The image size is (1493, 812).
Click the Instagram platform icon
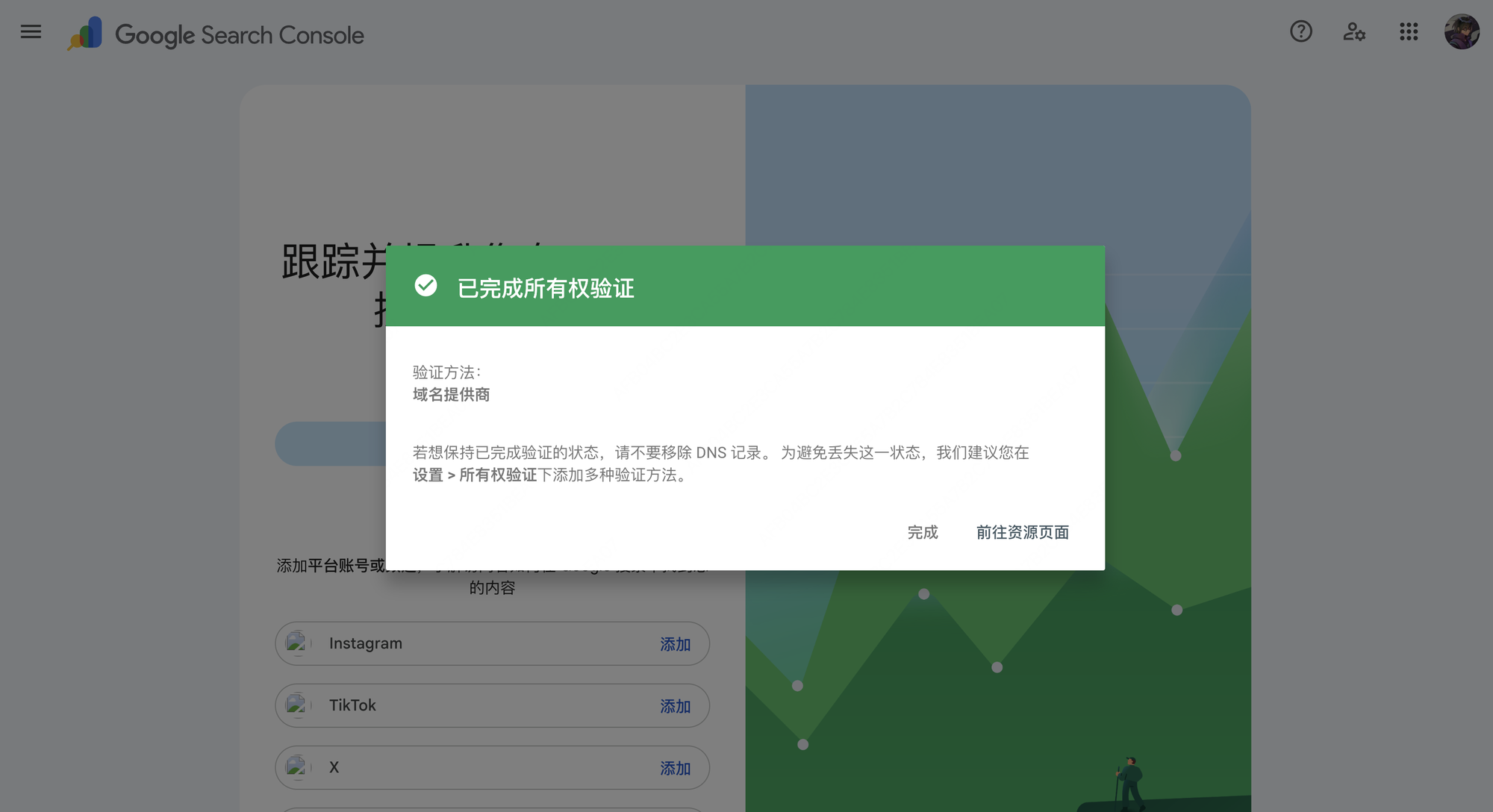click(296, 643)
